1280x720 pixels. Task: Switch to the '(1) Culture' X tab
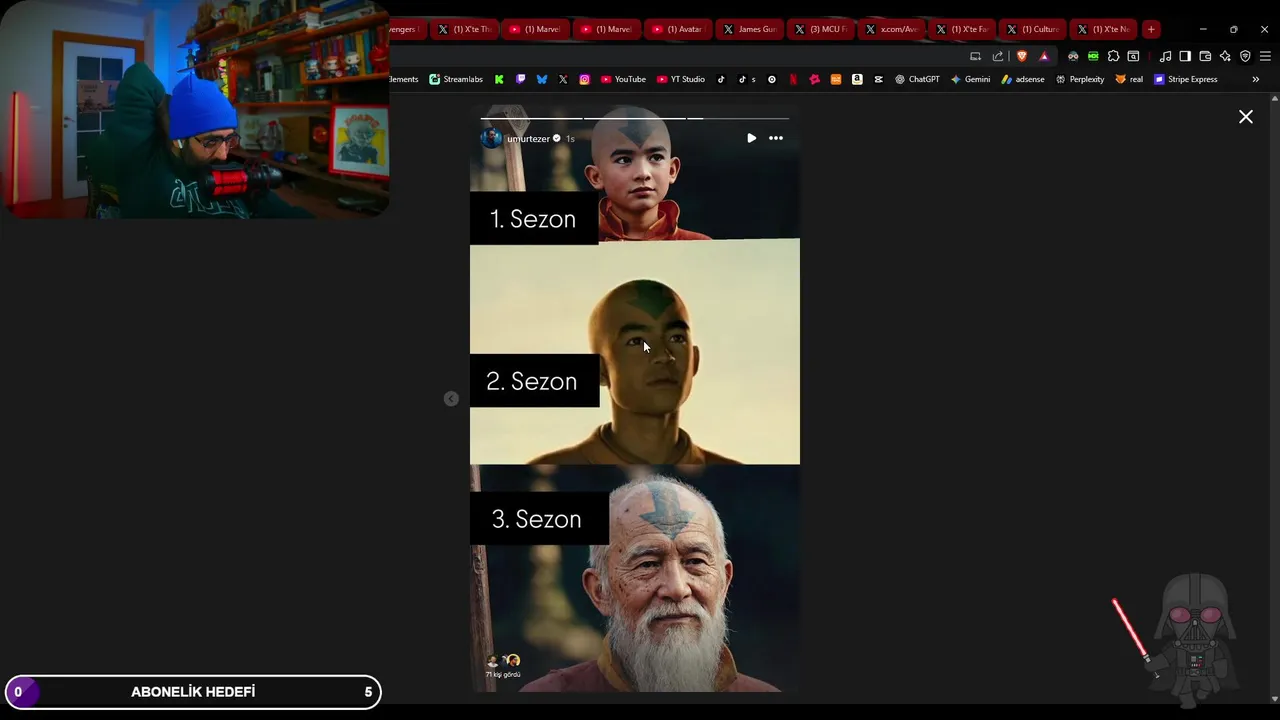pyautogui.click(x=1032, y=29)
